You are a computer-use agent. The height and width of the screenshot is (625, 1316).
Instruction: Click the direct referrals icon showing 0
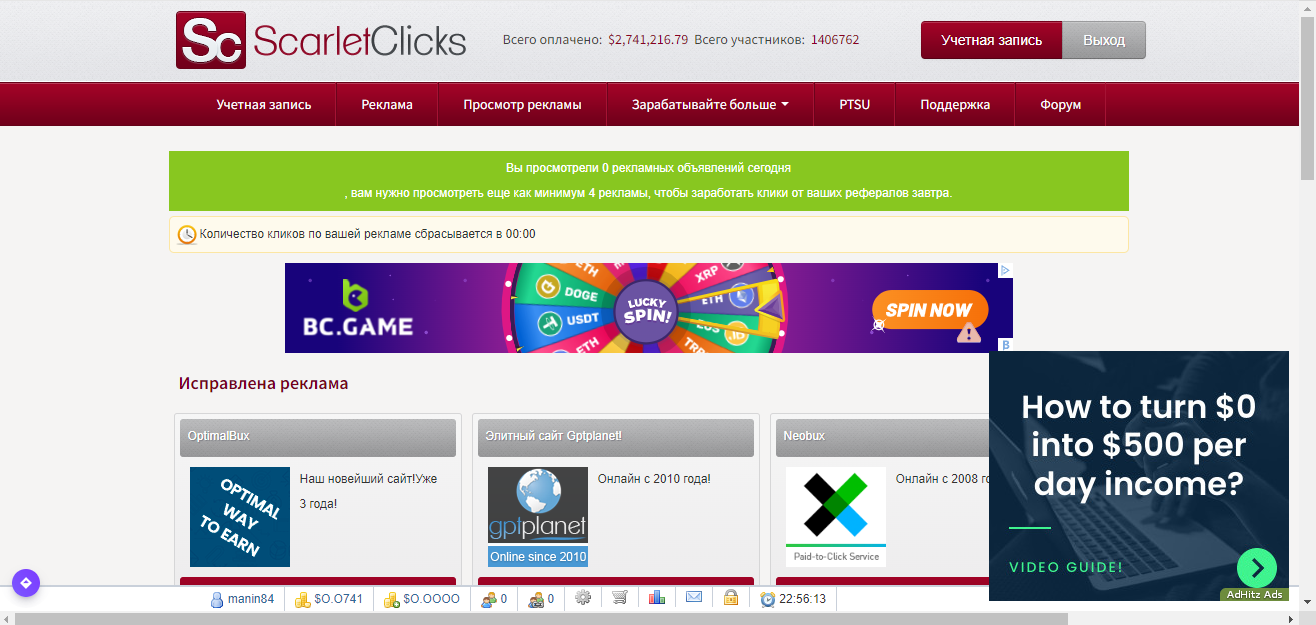[x=489, y=599]
